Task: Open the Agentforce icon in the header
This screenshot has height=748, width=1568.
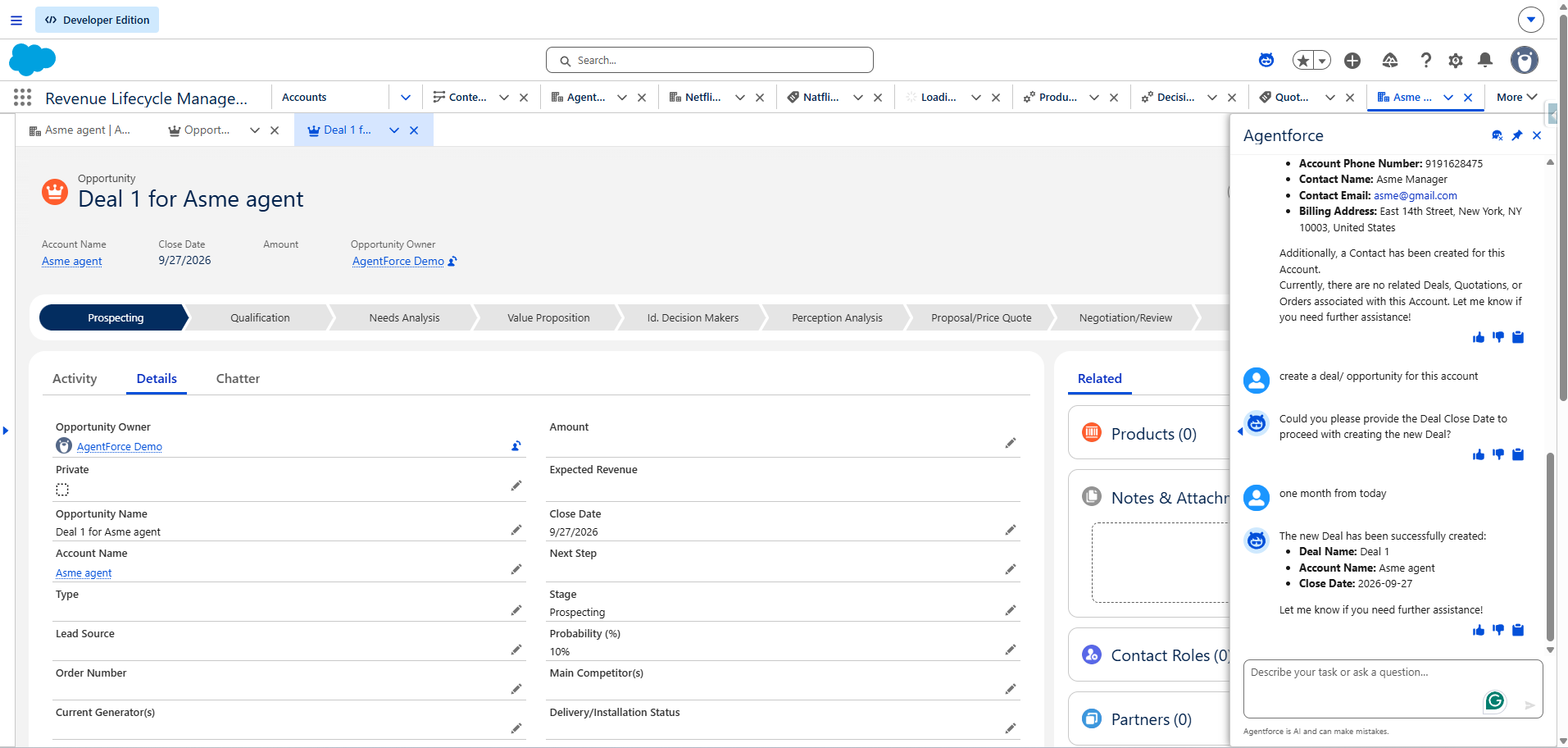Action: point(1266,60)
